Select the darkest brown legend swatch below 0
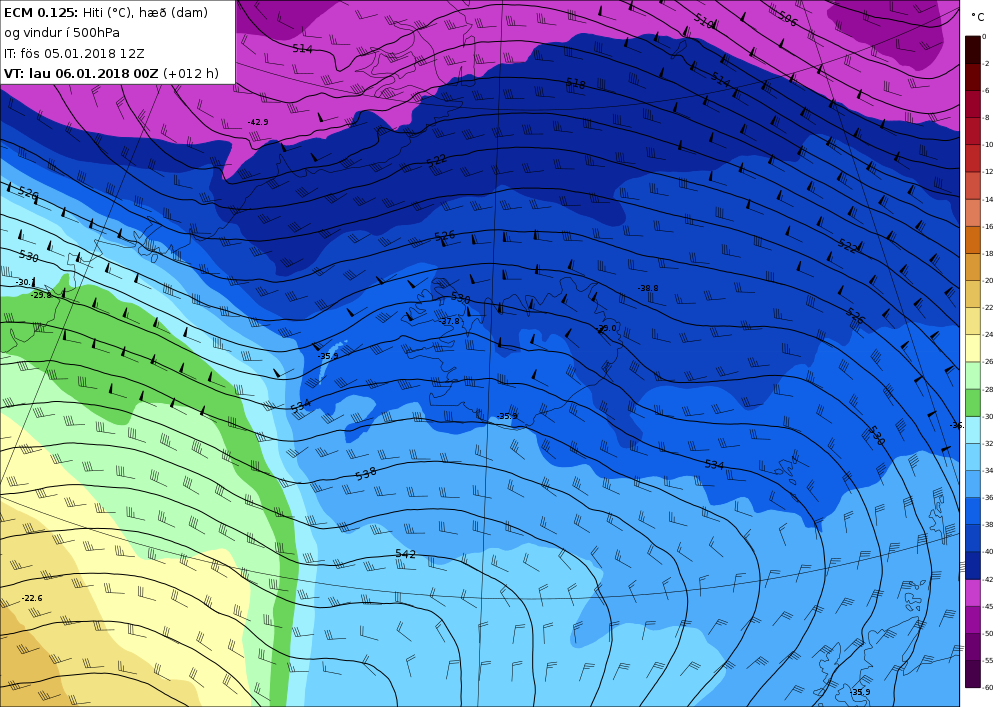Screen dimensions: 1000x707 tap(973, 50)
